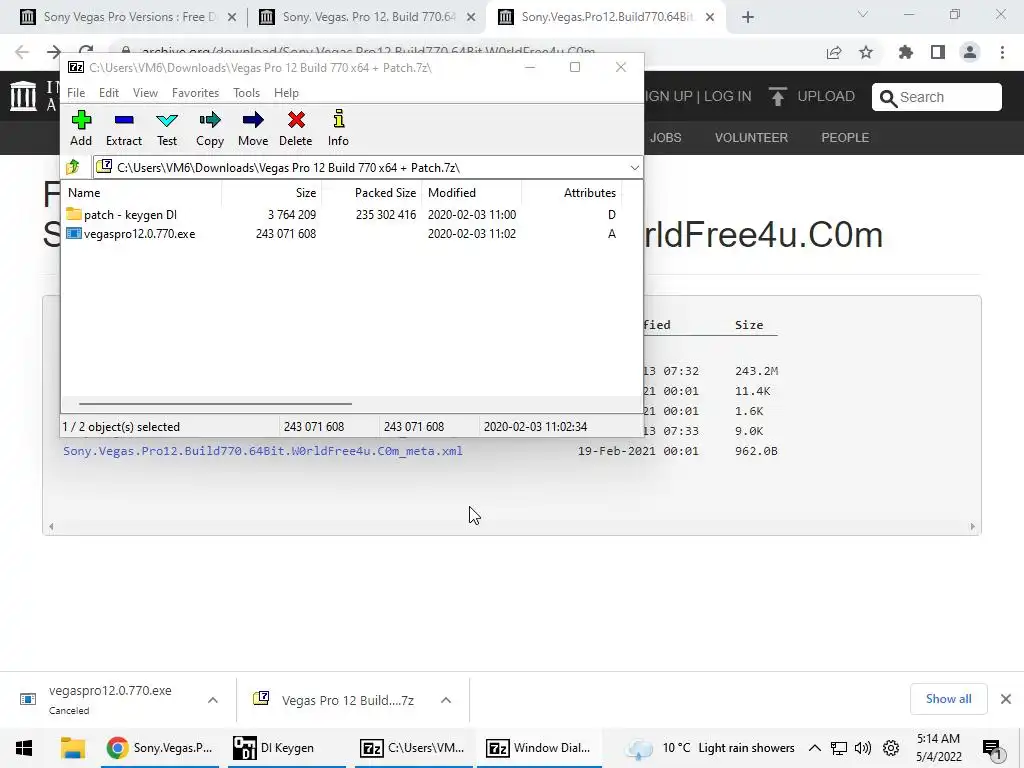This screenshot has width=1024, height=768.
Task: Open the VOLUNTEER link
Action: tap(751, 138)
